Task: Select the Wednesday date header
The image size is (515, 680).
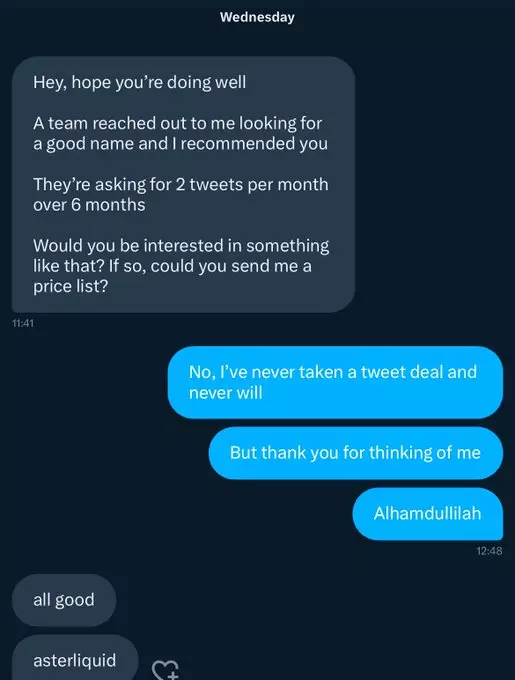Action: click(257, 17)
